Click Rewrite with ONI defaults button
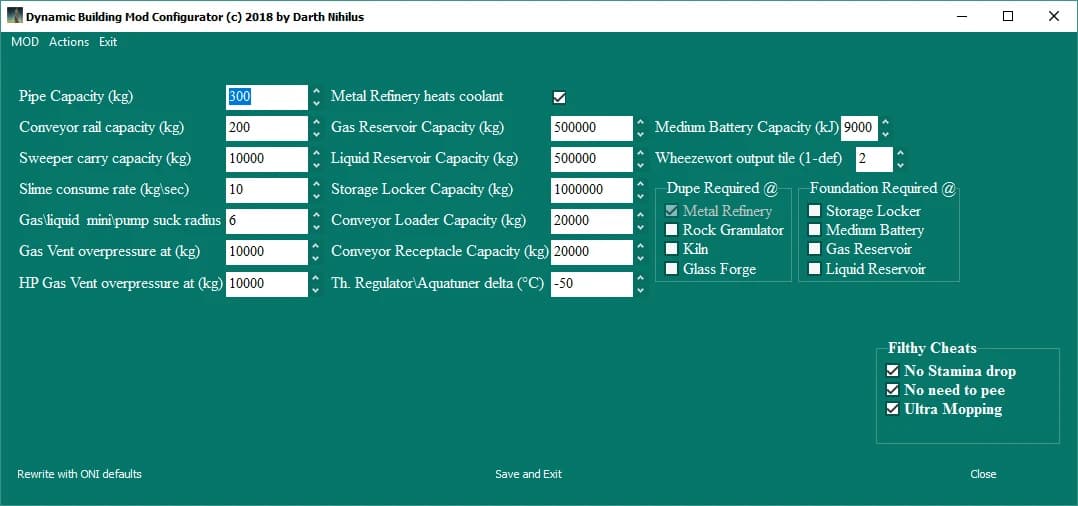 (79, 474)
